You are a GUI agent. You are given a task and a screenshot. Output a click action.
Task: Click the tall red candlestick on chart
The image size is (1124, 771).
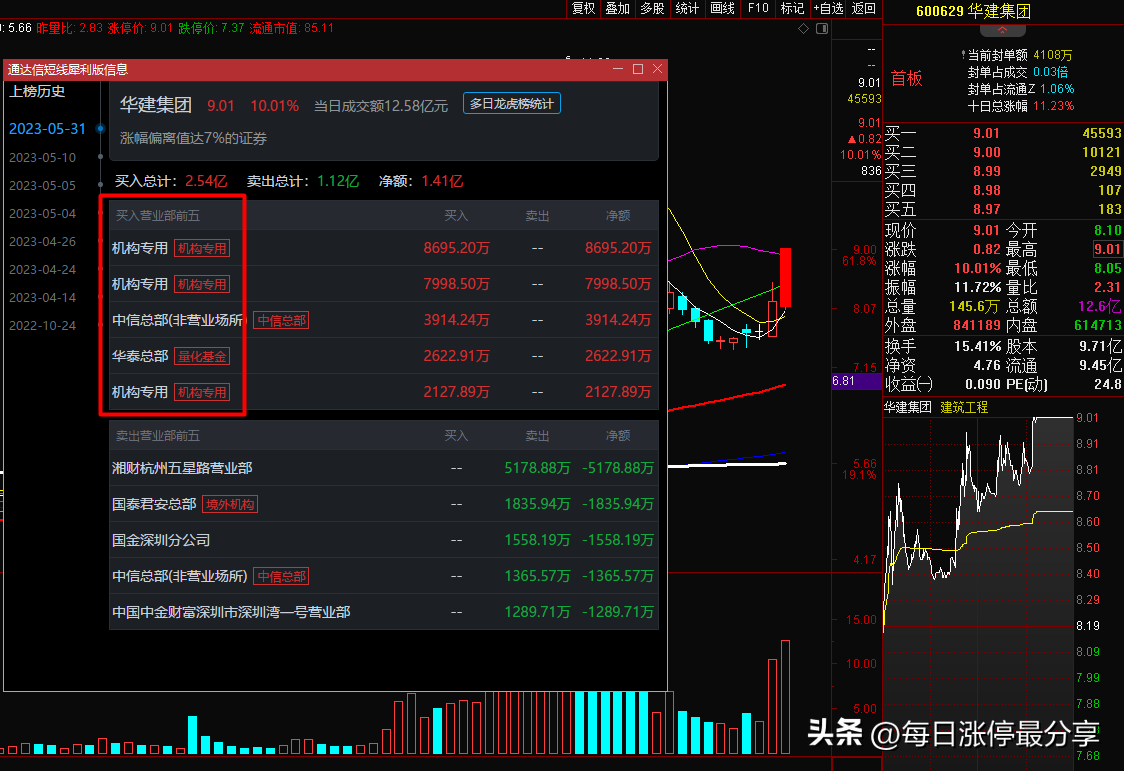pyautogui.click(x=785, y=277)
